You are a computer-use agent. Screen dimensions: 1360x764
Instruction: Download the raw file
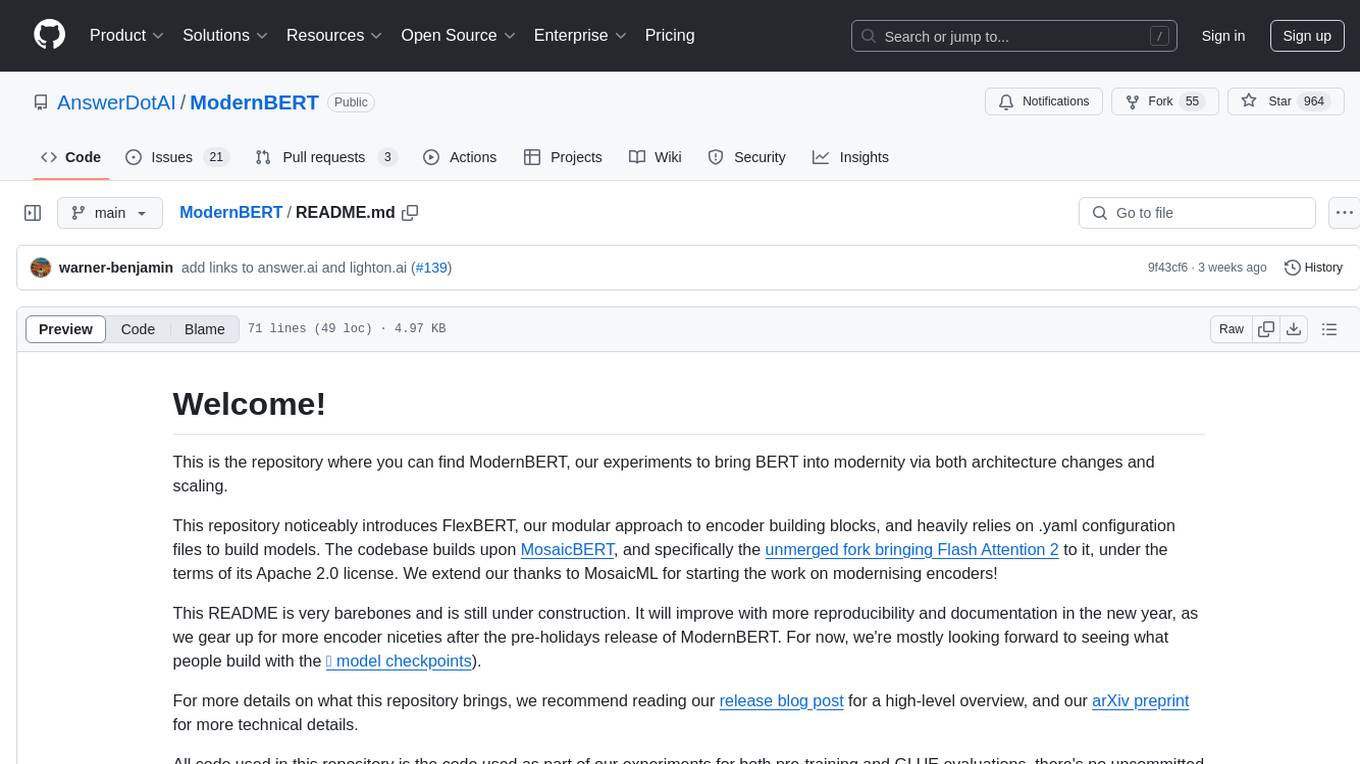pyautogui.click(x=1294, y=329)
